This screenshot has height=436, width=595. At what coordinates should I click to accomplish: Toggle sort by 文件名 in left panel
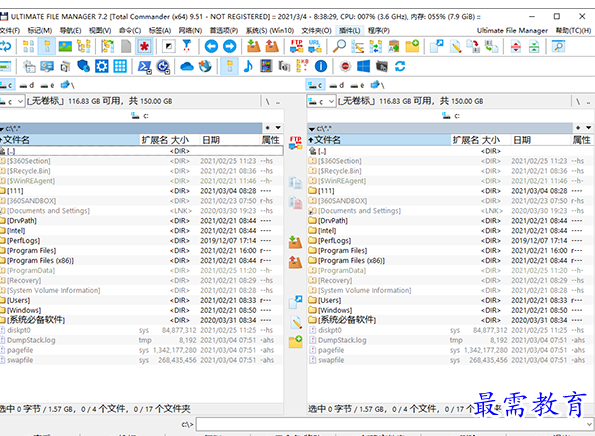pos(70,140)
